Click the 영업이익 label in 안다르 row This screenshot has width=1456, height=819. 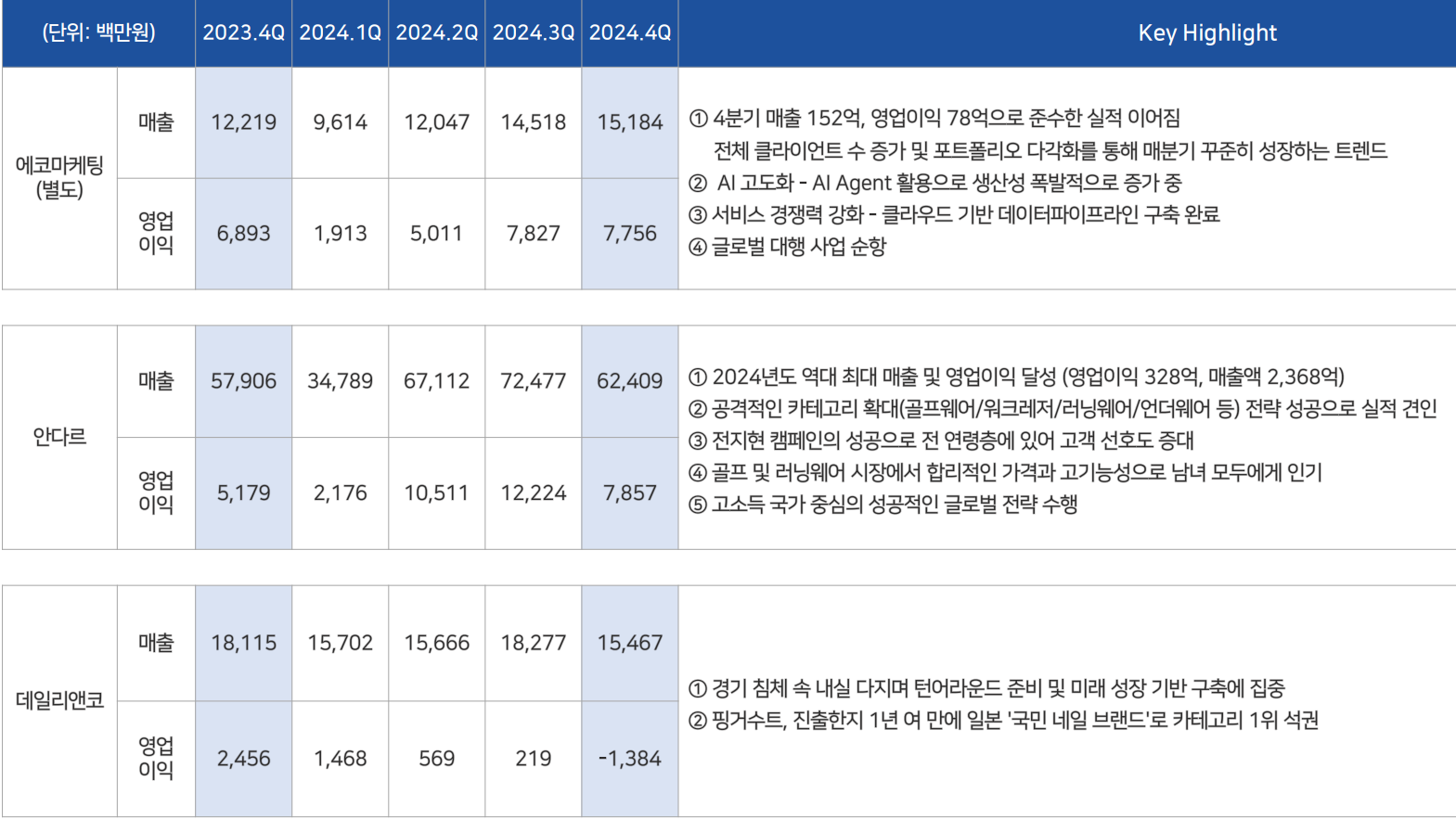pyautogui.click(x=156, y=493)
